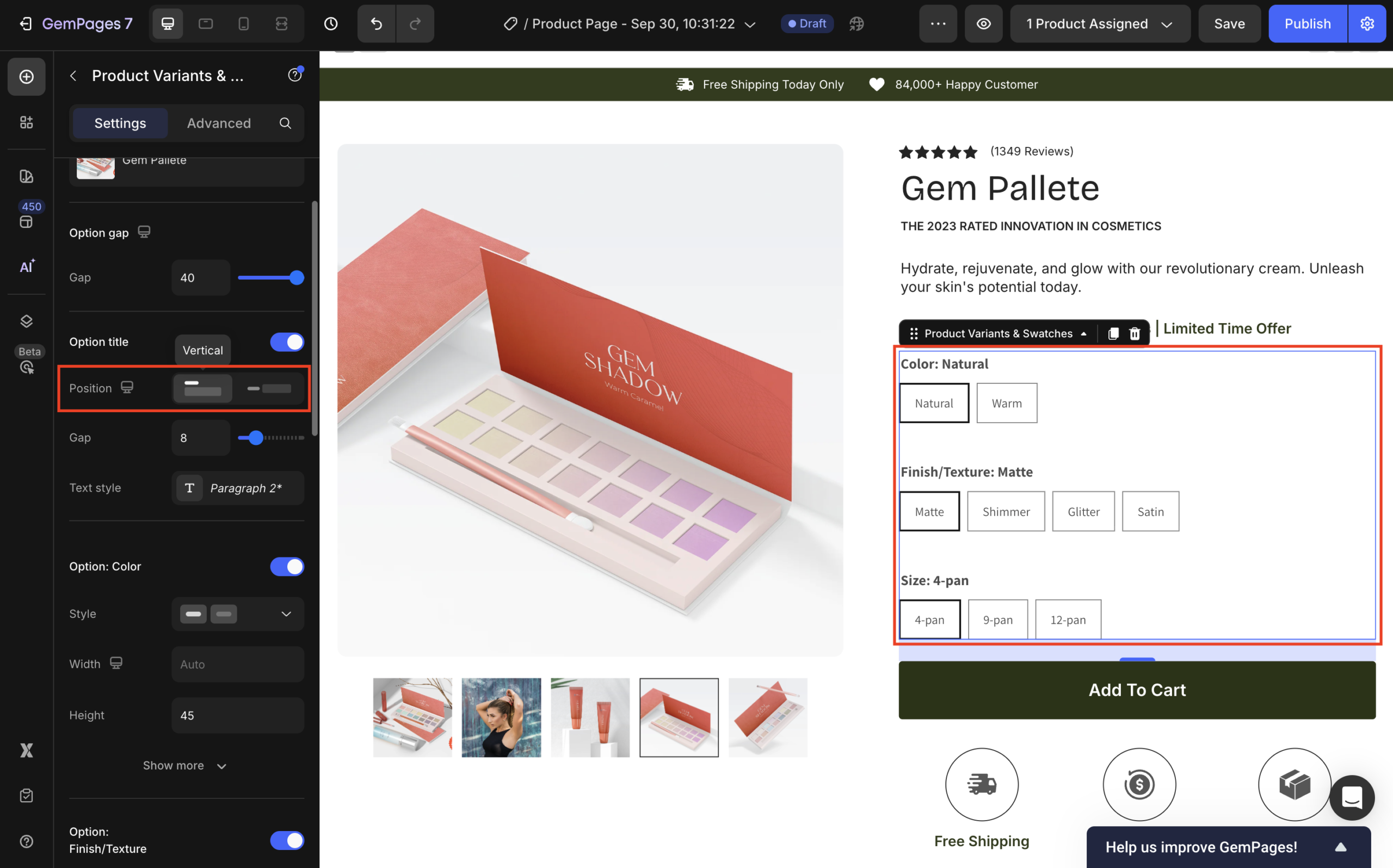Switch to the Advanced tab
Viewport: 1393px width, 868px height.
tap(219, 123)
